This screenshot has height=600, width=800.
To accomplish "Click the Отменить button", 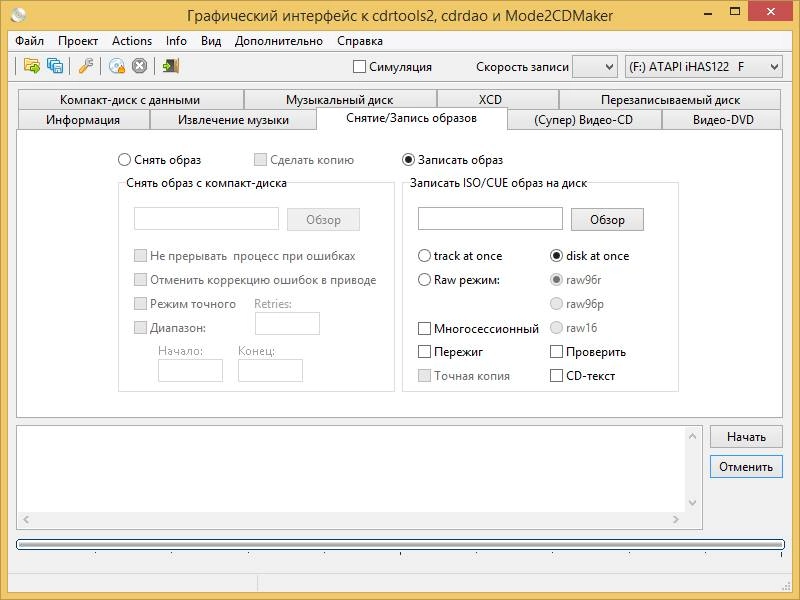I will tap(746, 466).
